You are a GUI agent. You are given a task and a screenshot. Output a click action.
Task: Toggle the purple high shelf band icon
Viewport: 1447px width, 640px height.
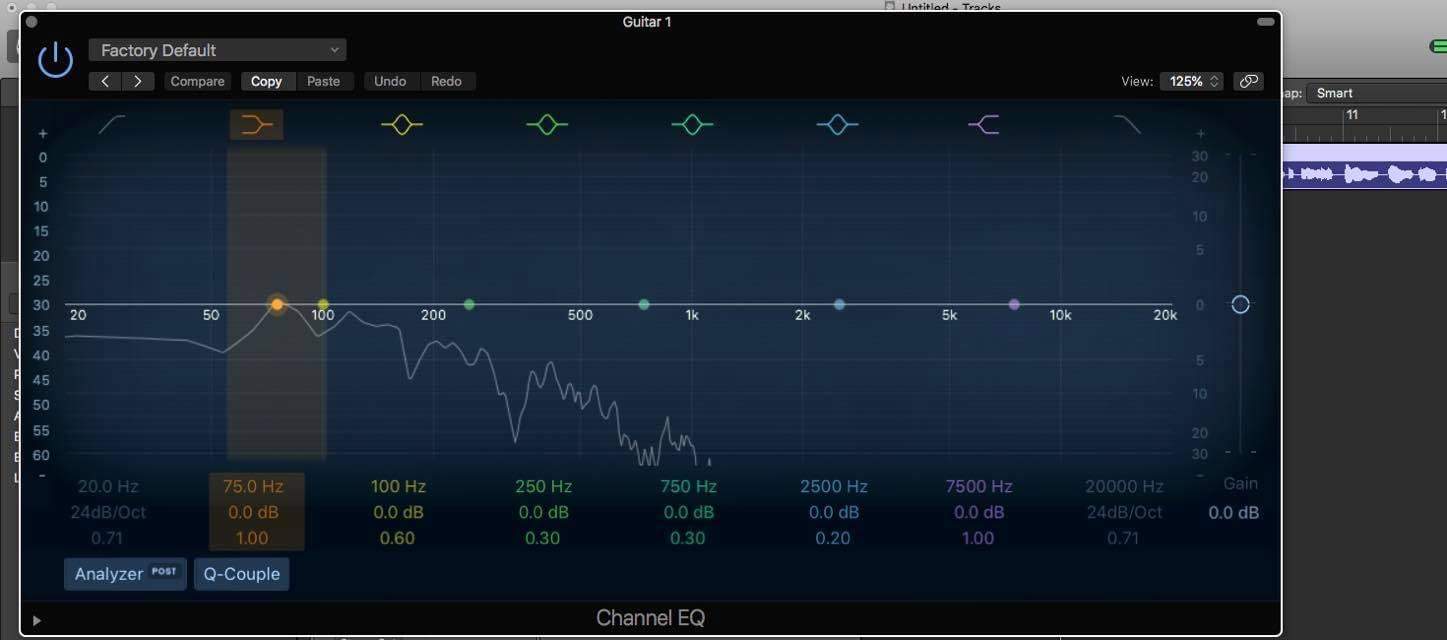click(x=983, y=125)
